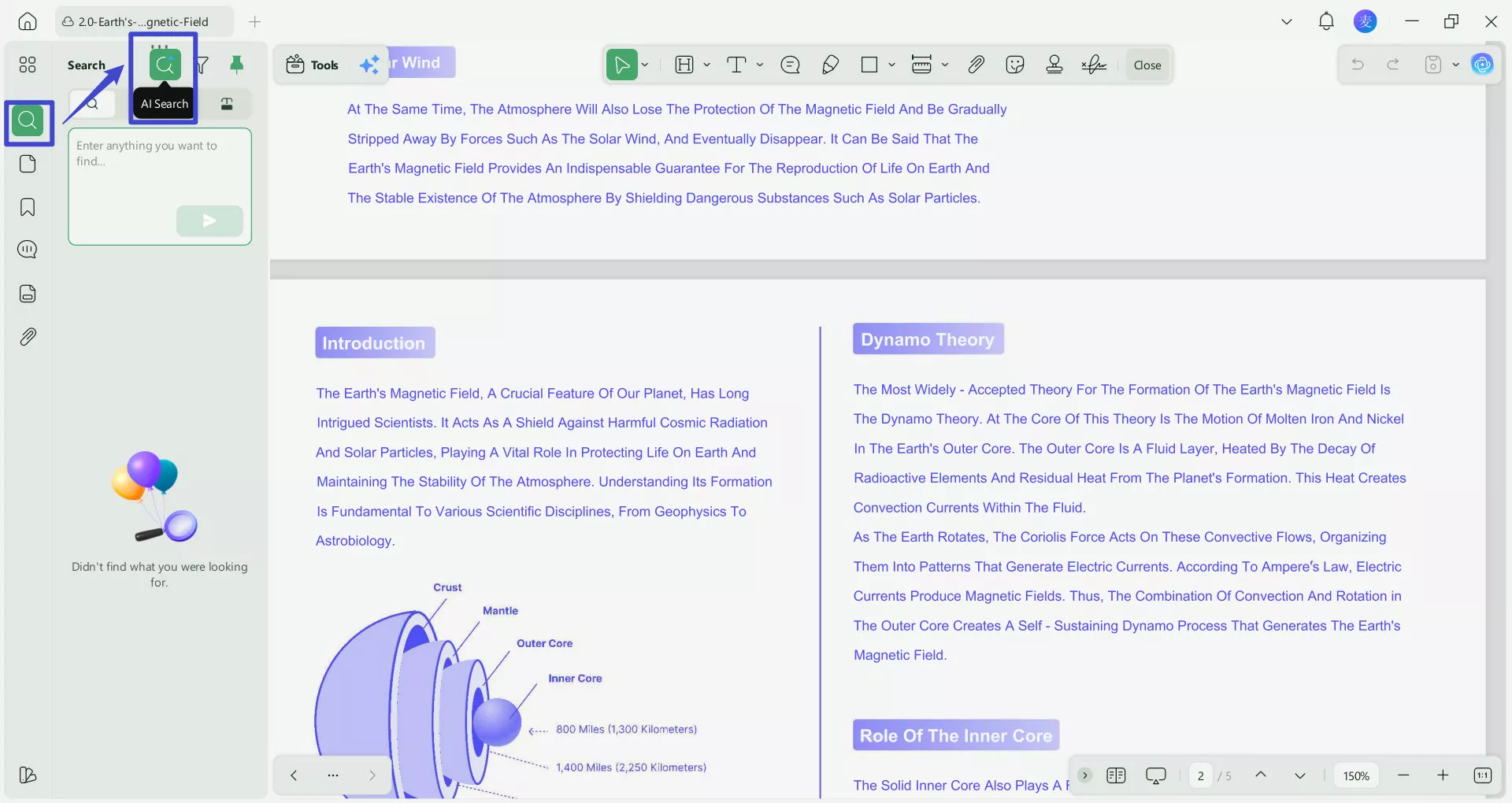Screen dimensions: 1512x803
Task: Enable two-page reading view
Action: [1116, 775]
